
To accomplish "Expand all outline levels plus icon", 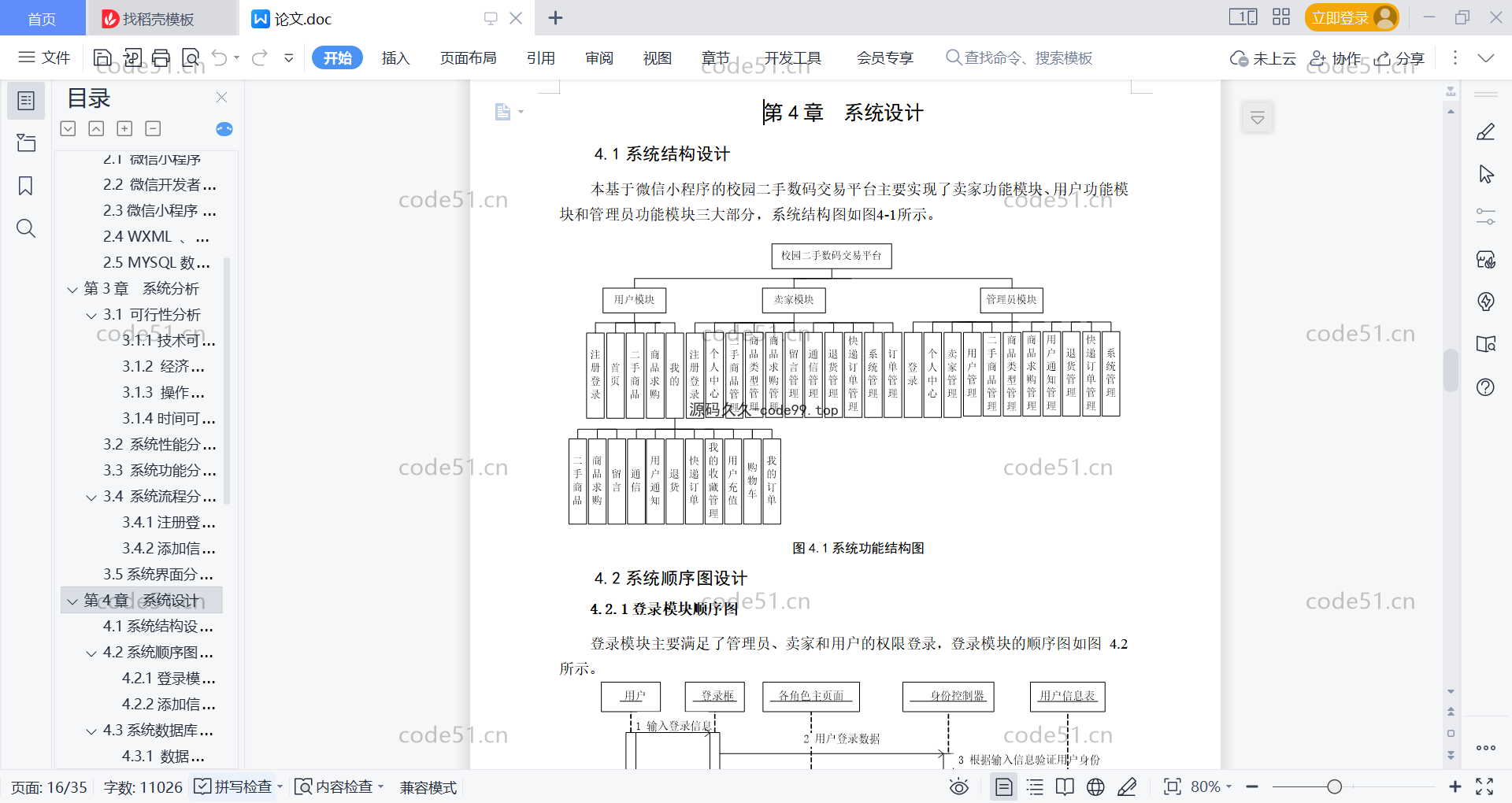I will point(124,128).
